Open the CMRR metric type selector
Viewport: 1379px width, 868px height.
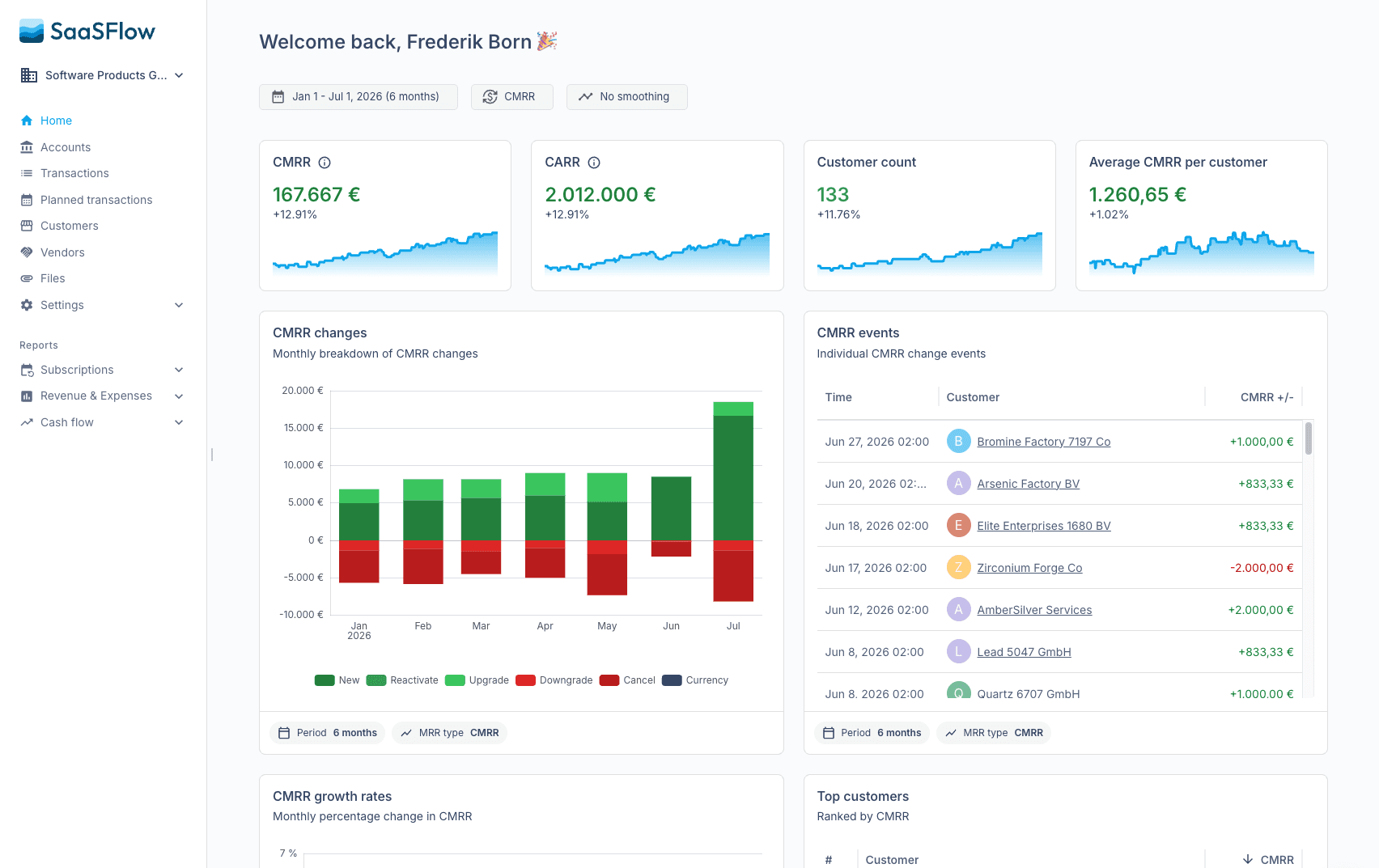pos(512,97)
